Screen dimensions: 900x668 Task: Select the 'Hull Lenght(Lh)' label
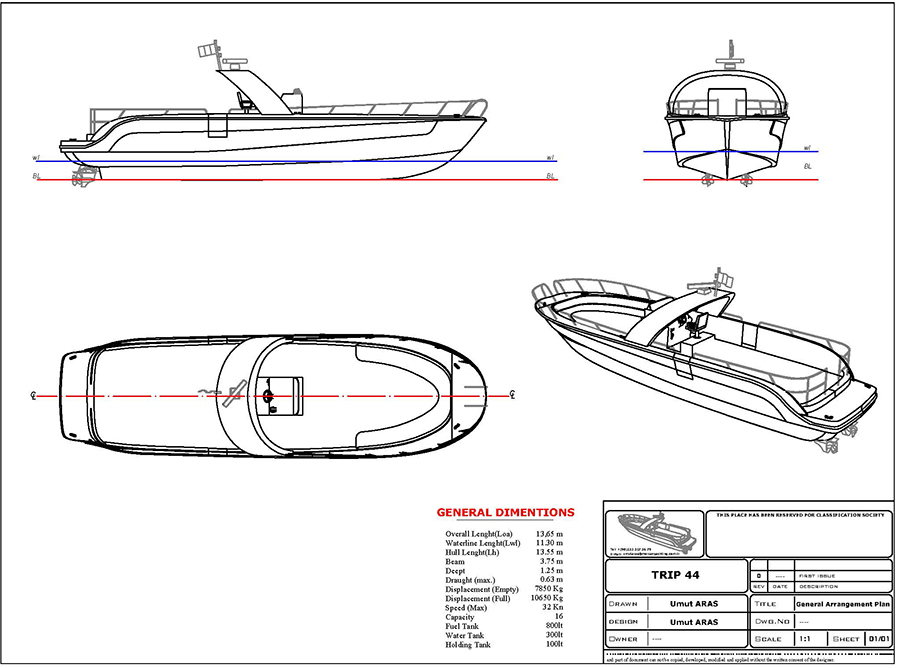[x=472, y=552]
